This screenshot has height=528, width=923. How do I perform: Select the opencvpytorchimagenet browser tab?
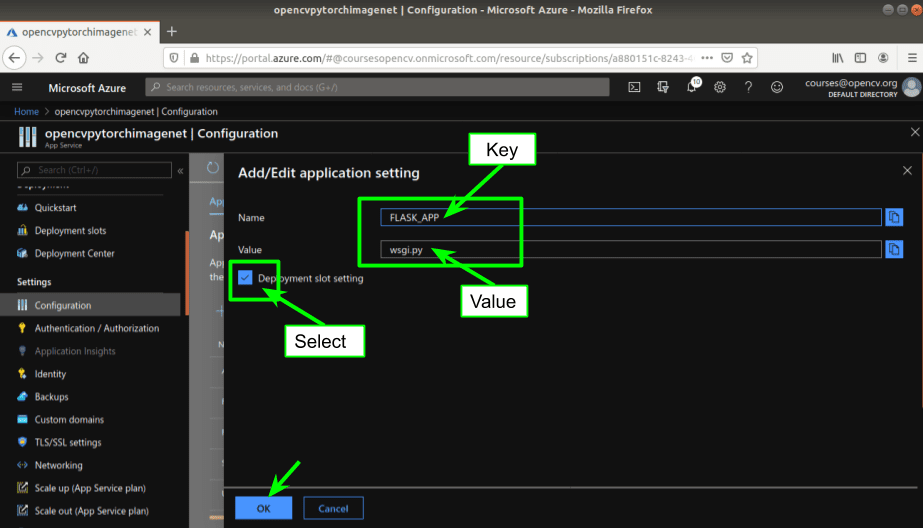[x=78, y=32]
